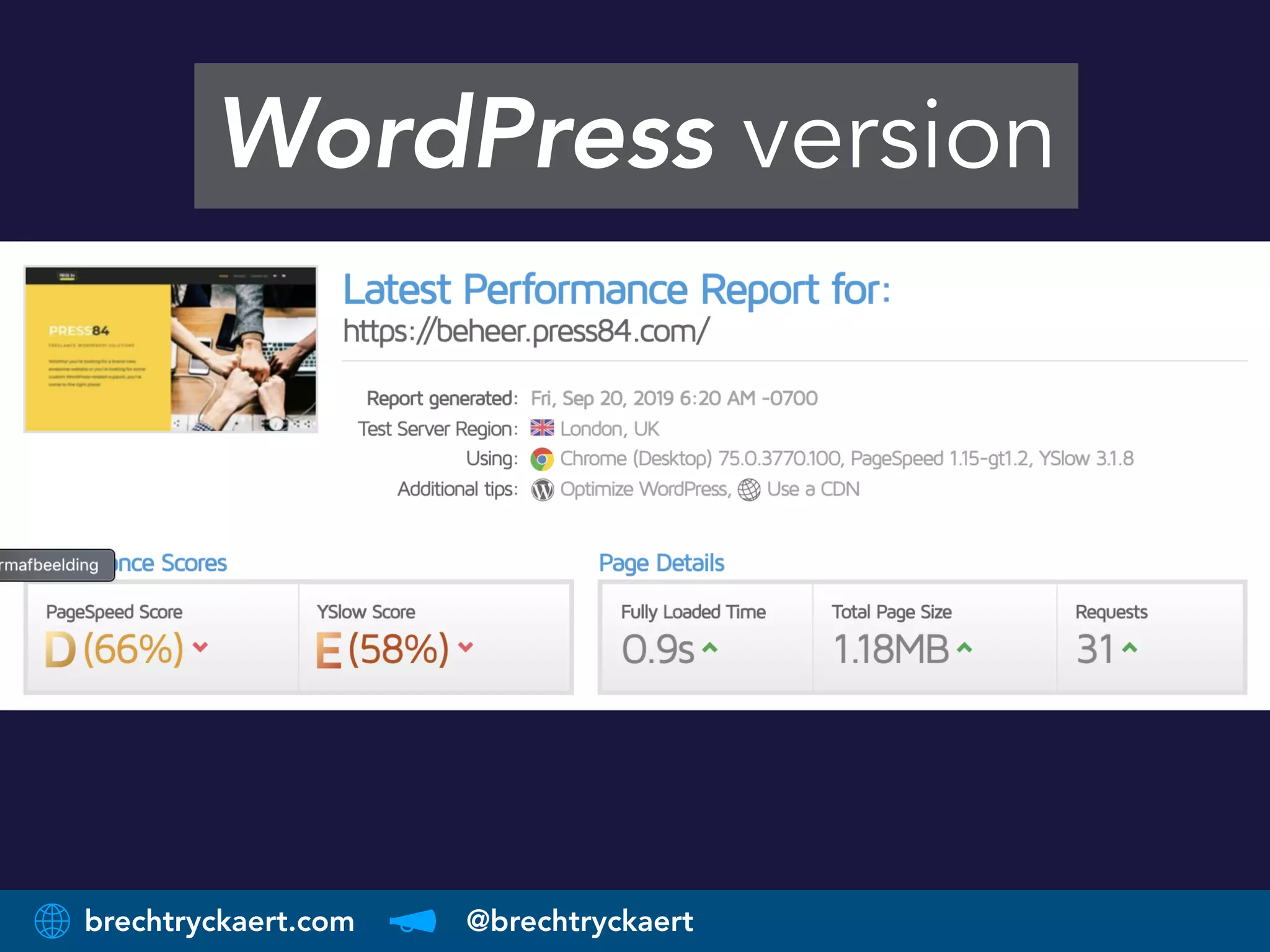Select the E (58%) YSlow grade
Viewport: 1270px width, 952px height.
(382, 649)
